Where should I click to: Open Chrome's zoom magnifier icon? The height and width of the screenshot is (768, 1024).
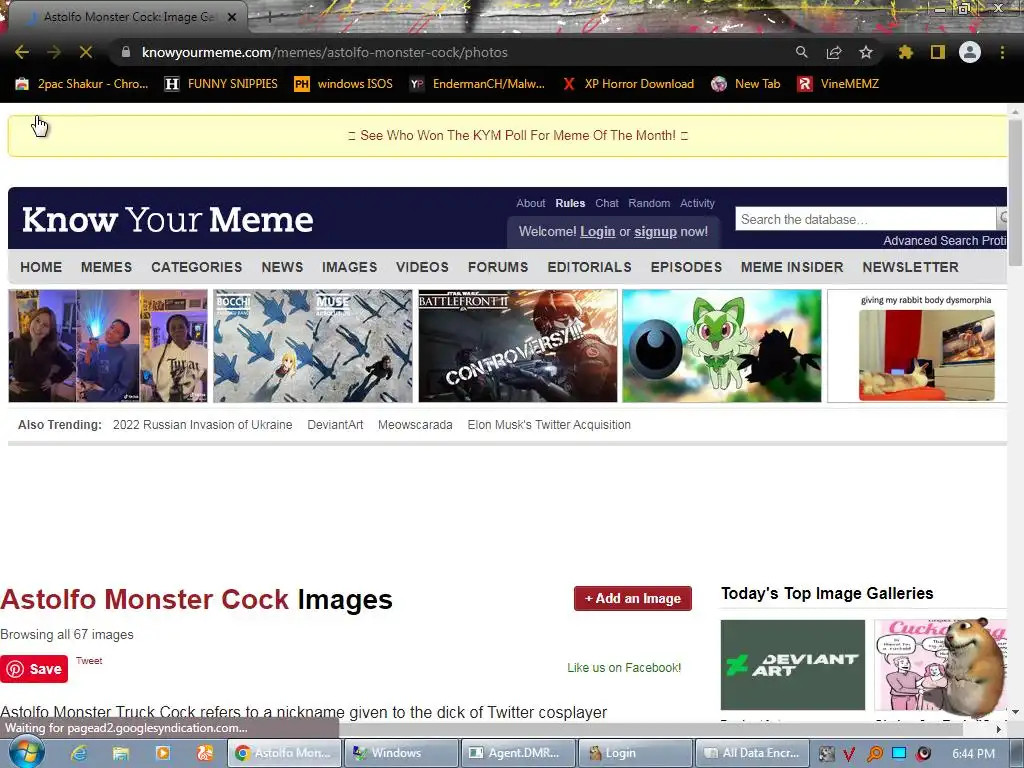pyautogui.click(x=801, y=52)
